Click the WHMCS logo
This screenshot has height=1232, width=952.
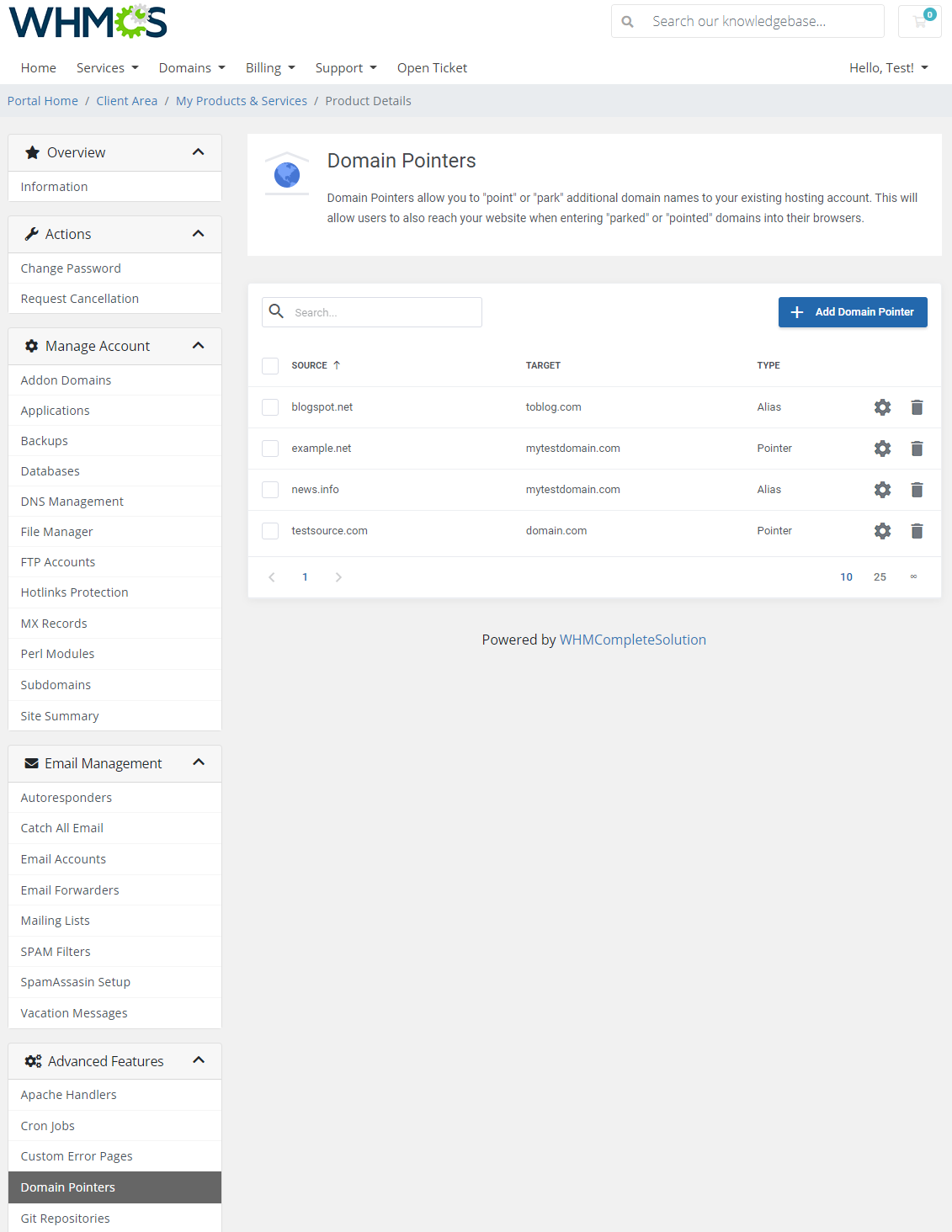87,23
